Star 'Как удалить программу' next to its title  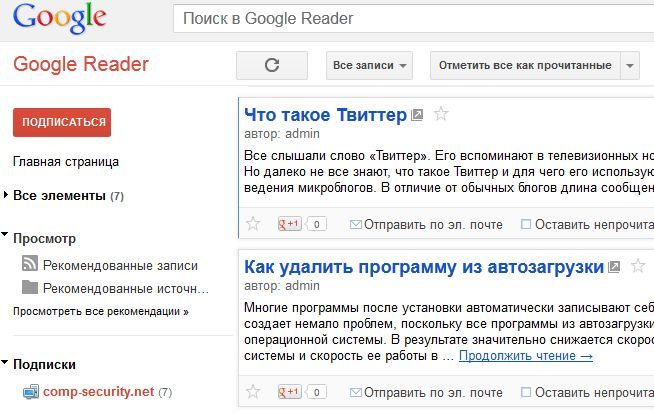coord(638,265)
